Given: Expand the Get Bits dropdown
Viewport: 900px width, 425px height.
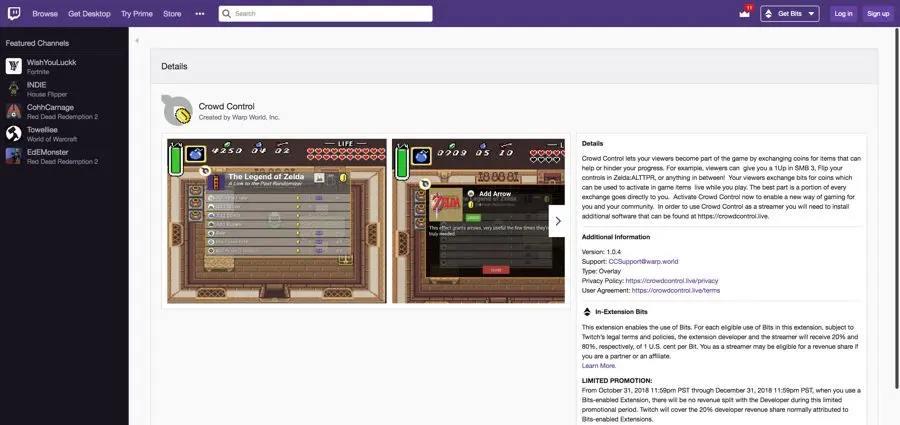Looking at the screenshot, I should (790, 14).
